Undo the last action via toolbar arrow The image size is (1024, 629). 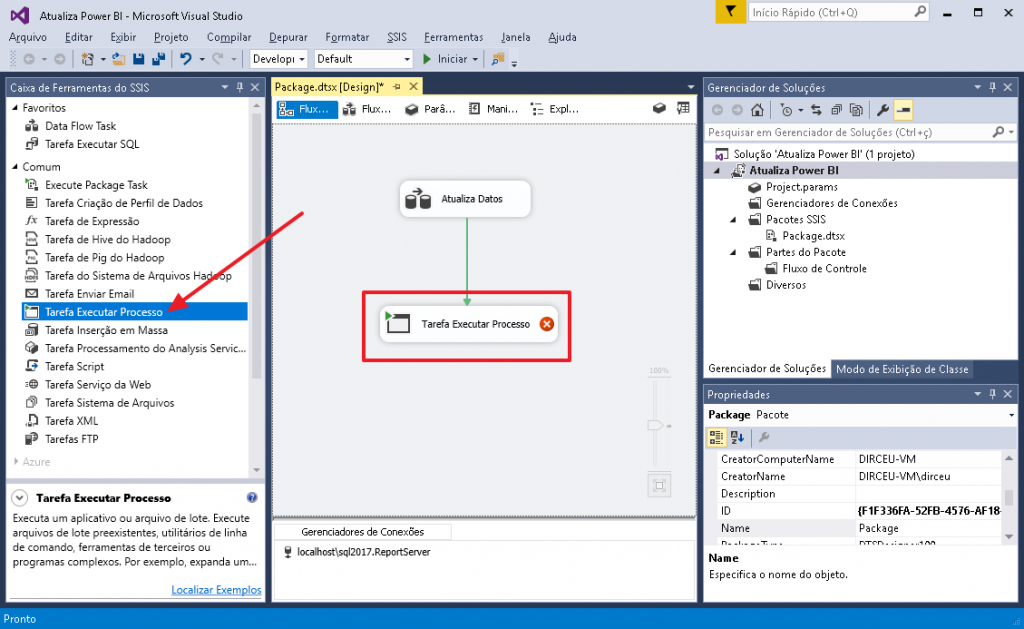(x=185, y=59)
